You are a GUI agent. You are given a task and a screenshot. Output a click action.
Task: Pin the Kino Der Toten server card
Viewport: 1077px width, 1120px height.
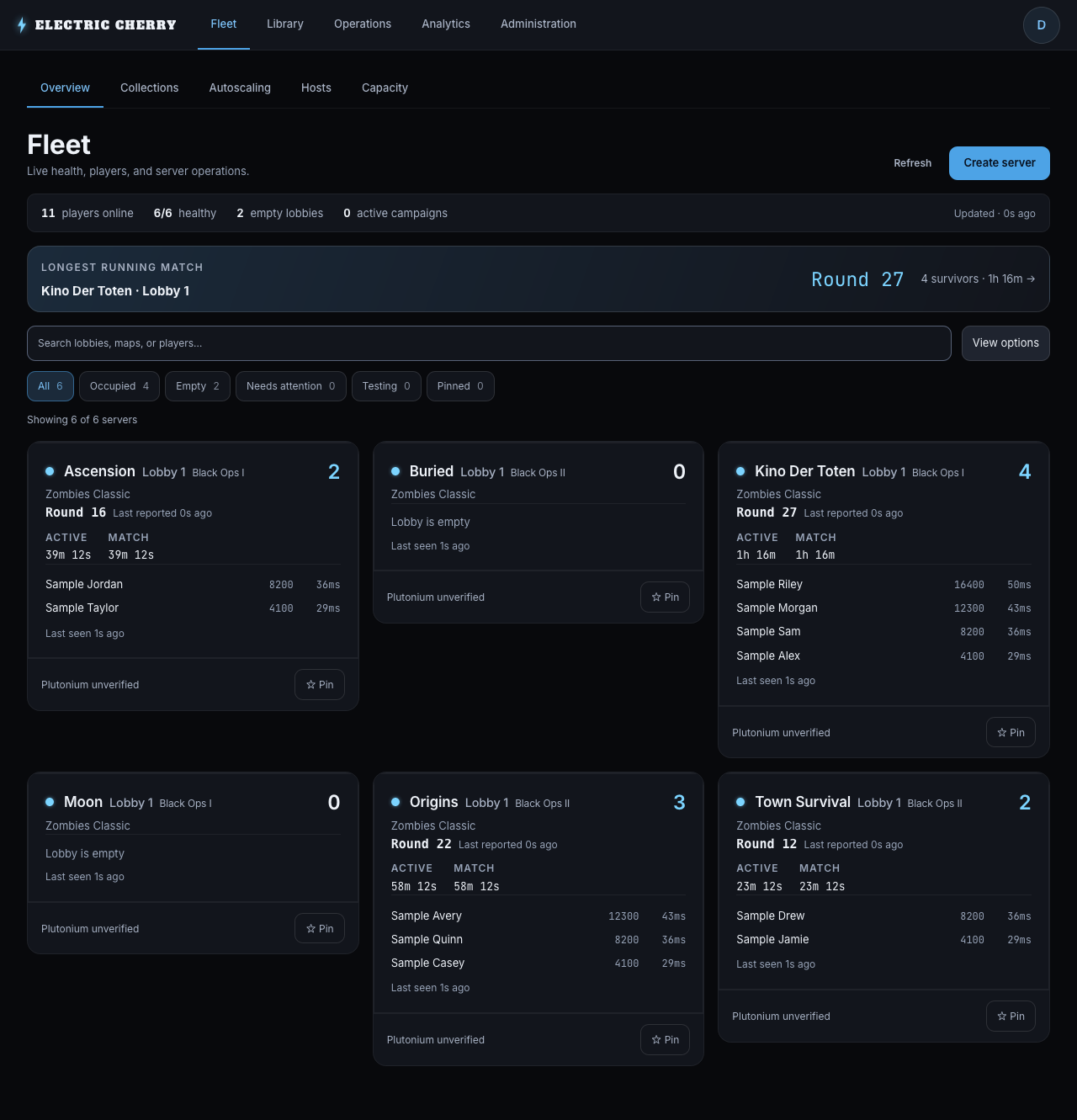pyautogui.click(x=1011, y=732)
